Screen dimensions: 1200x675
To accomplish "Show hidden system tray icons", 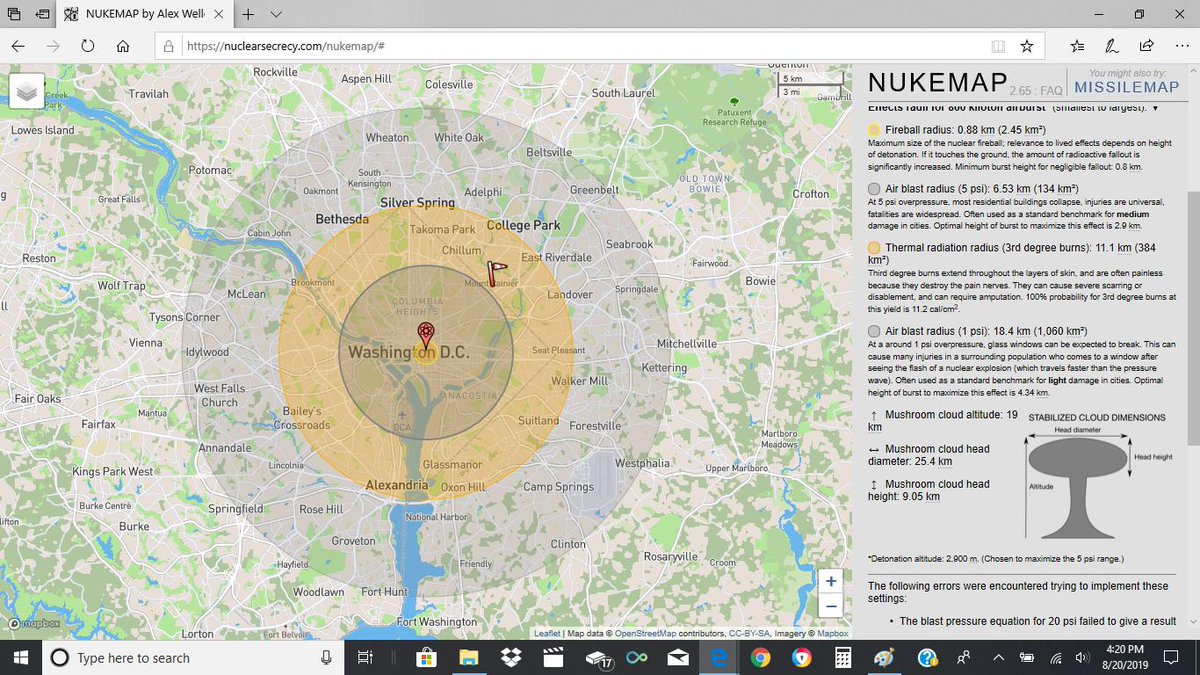I will (997, 658).
